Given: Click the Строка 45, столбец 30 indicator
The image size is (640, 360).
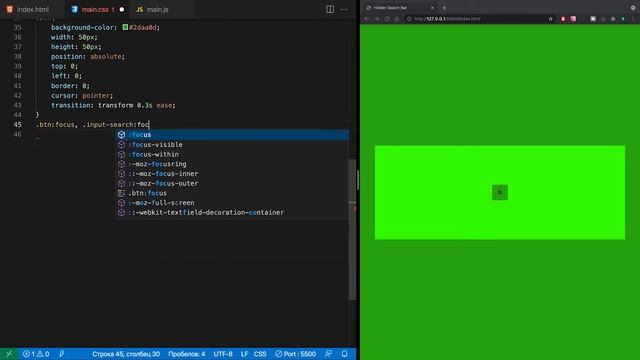Looking at the screenshot, I should click(126, 354).
